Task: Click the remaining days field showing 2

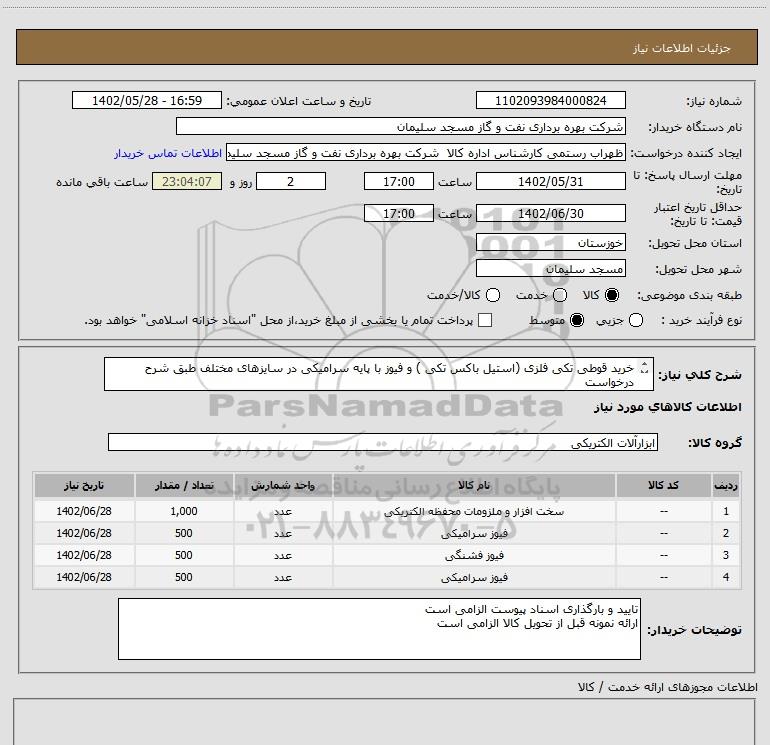Action: [x=291, y=181]
